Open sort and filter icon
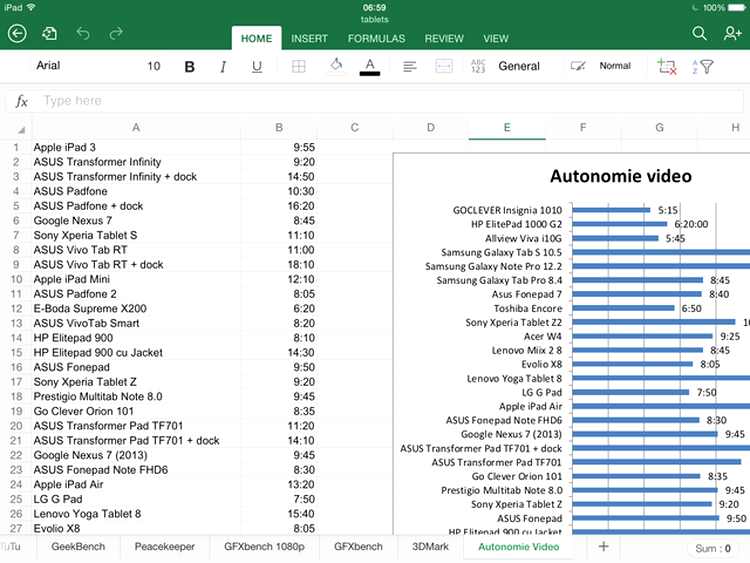Image resolution: width=750 pixels, height=563 pixels. [702, 66]
